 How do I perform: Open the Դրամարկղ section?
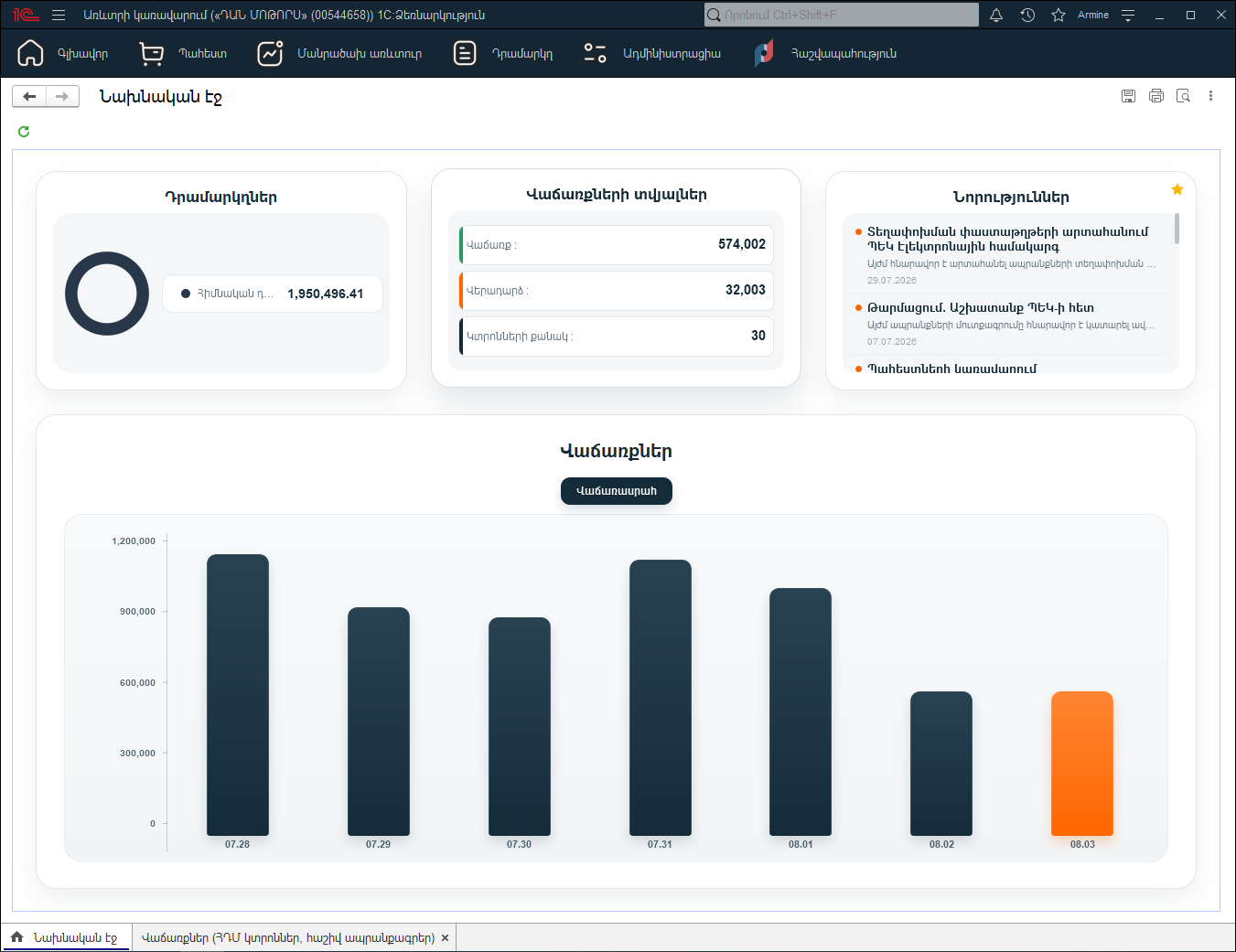pos(503,53)
